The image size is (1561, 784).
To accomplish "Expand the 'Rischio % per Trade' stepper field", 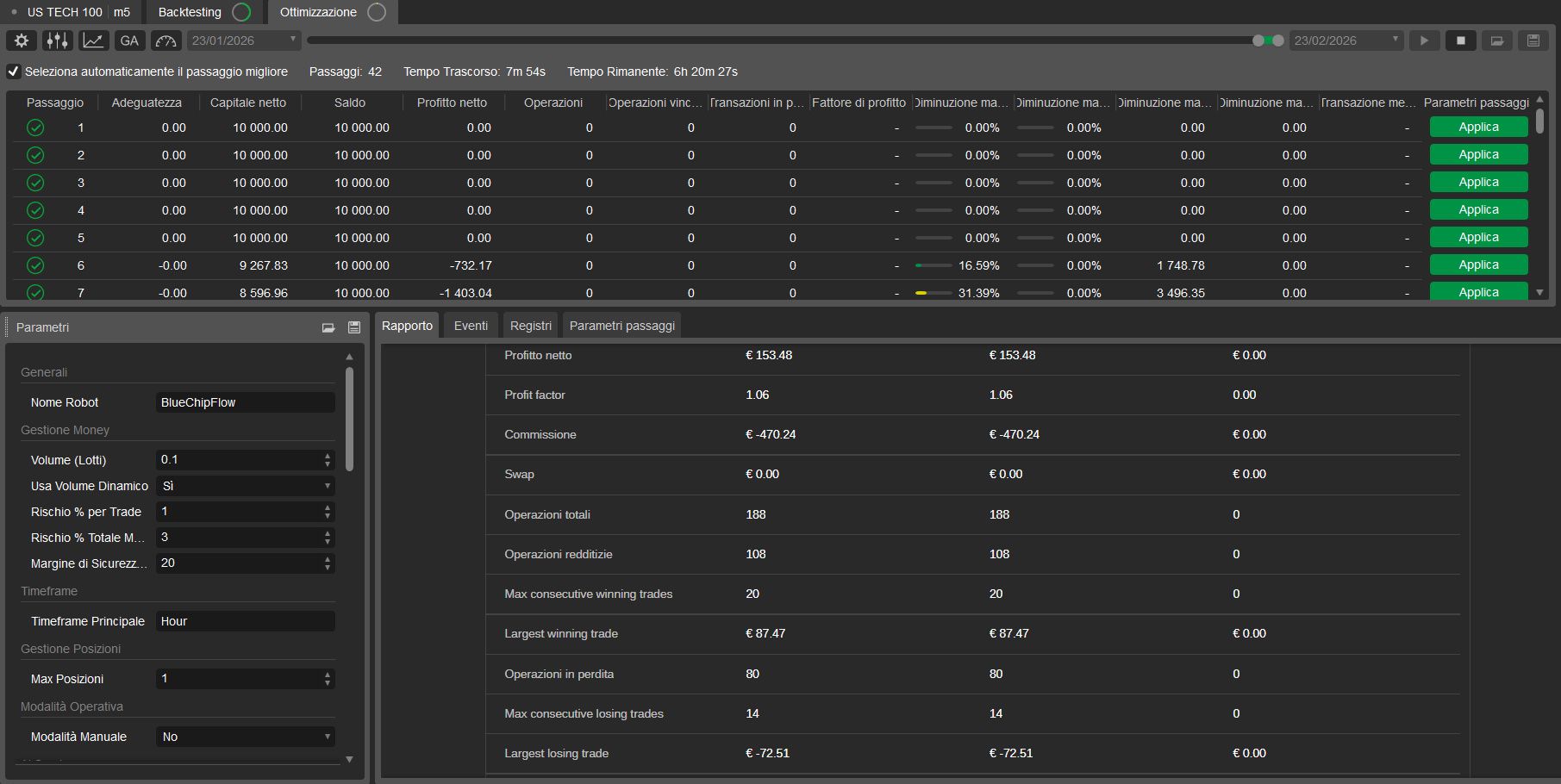I will click(x=328, y=512).
